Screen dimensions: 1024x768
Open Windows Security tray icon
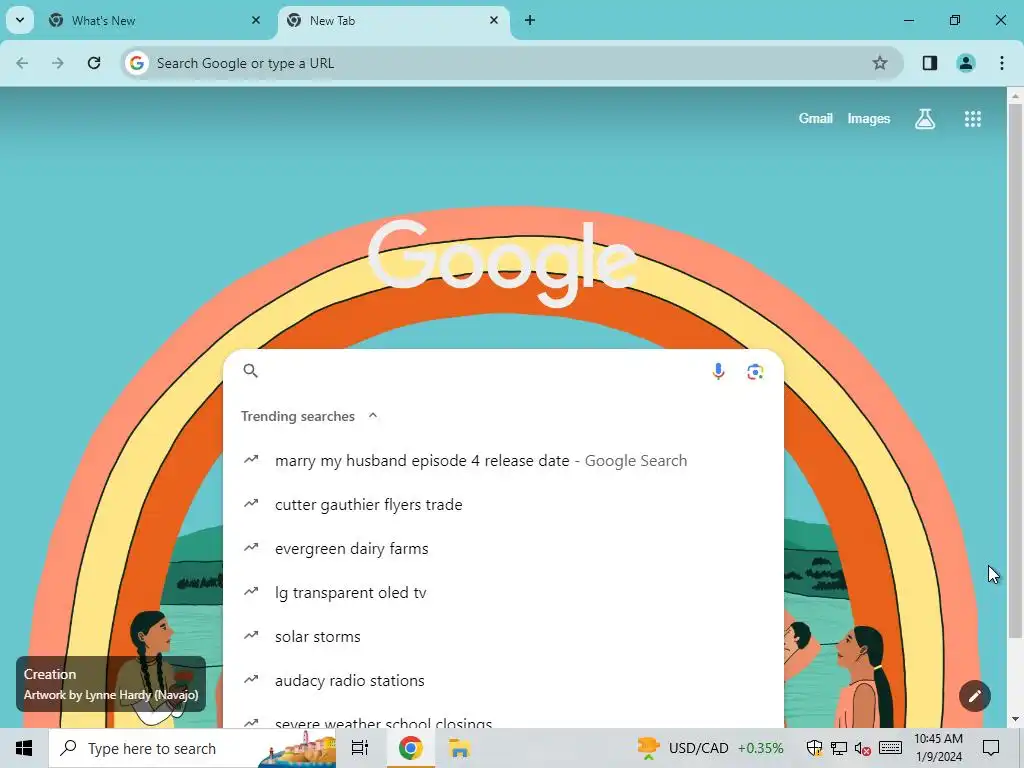(814, 748)
